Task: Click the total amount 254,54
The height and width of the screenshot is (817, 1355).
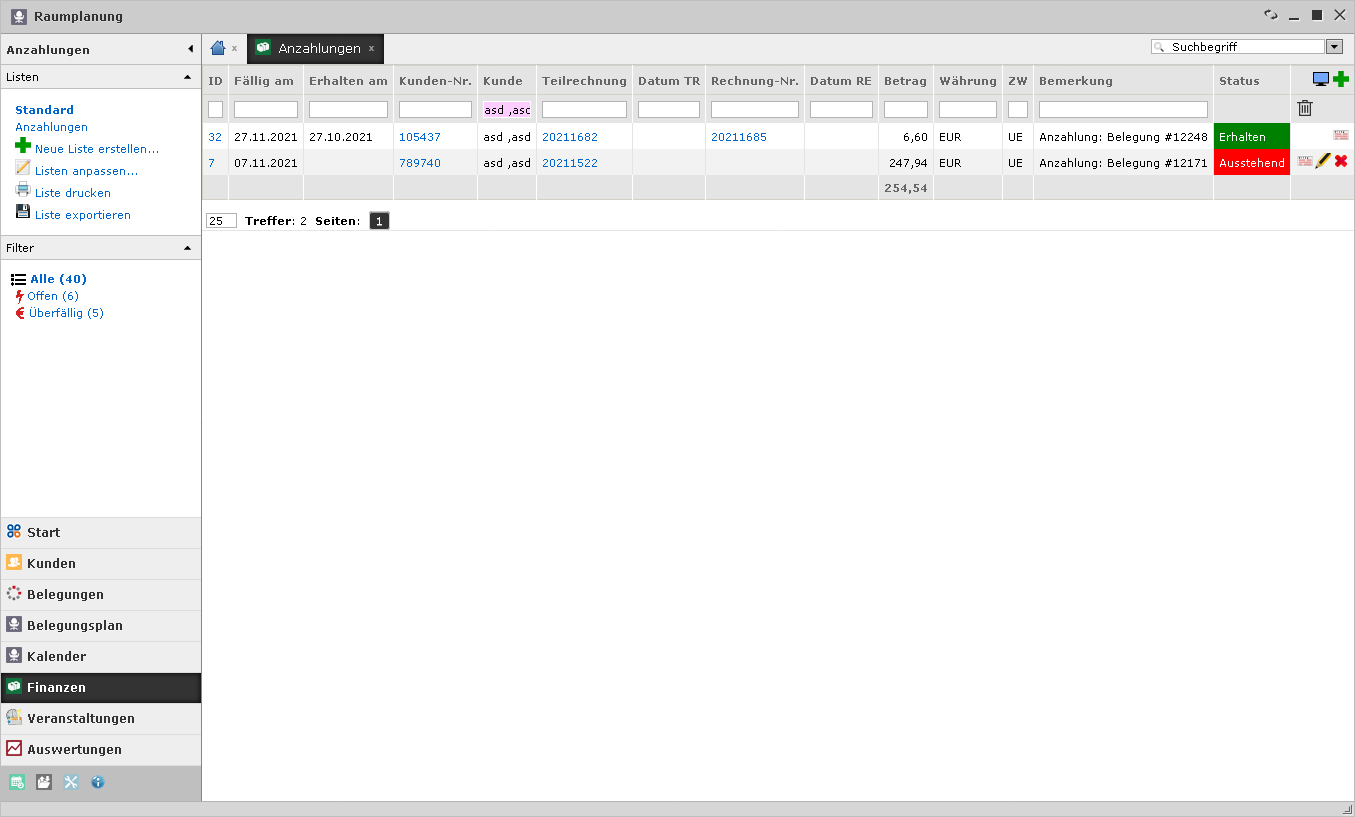Action: pos(906,188)
